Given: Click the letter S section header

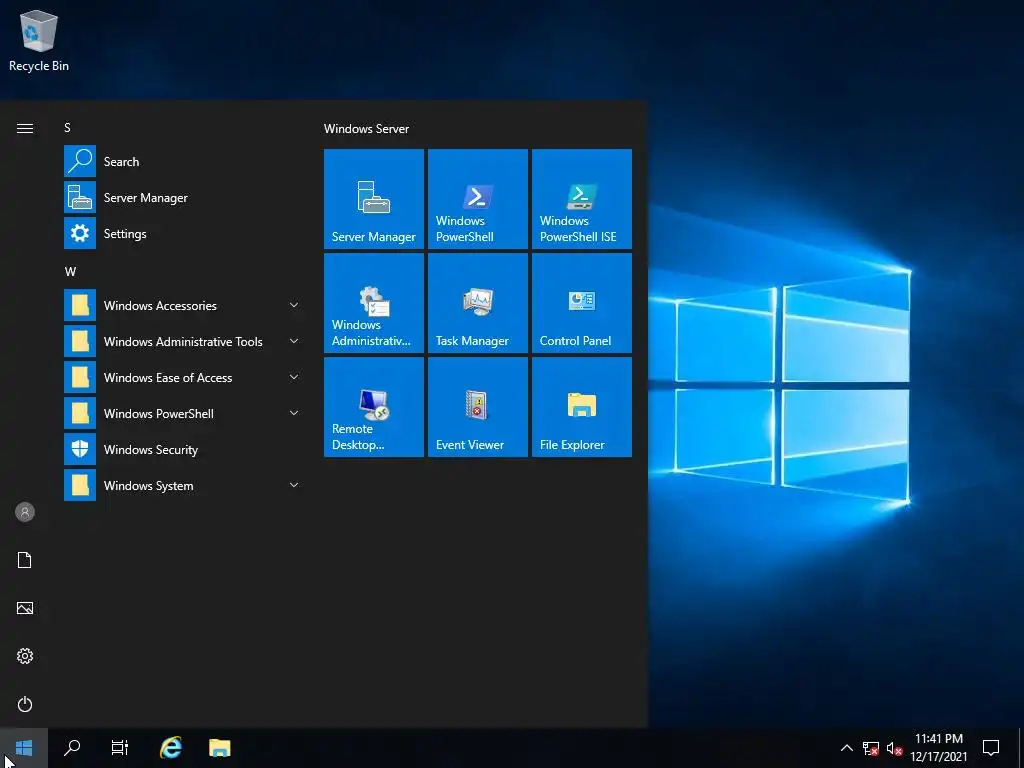Looking at the screenshot, I should 67,128.
